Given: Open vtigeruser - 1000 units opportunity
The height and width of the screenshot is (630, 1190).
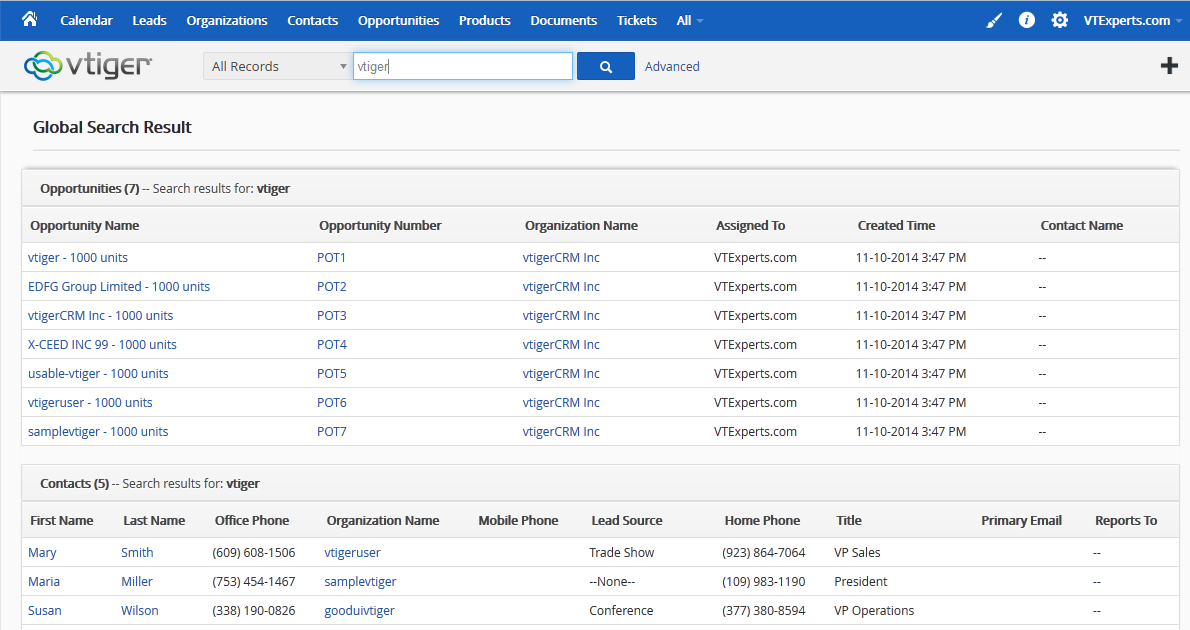Looking at the screenshot, I should pyautogui.click(x=90, y=402).
